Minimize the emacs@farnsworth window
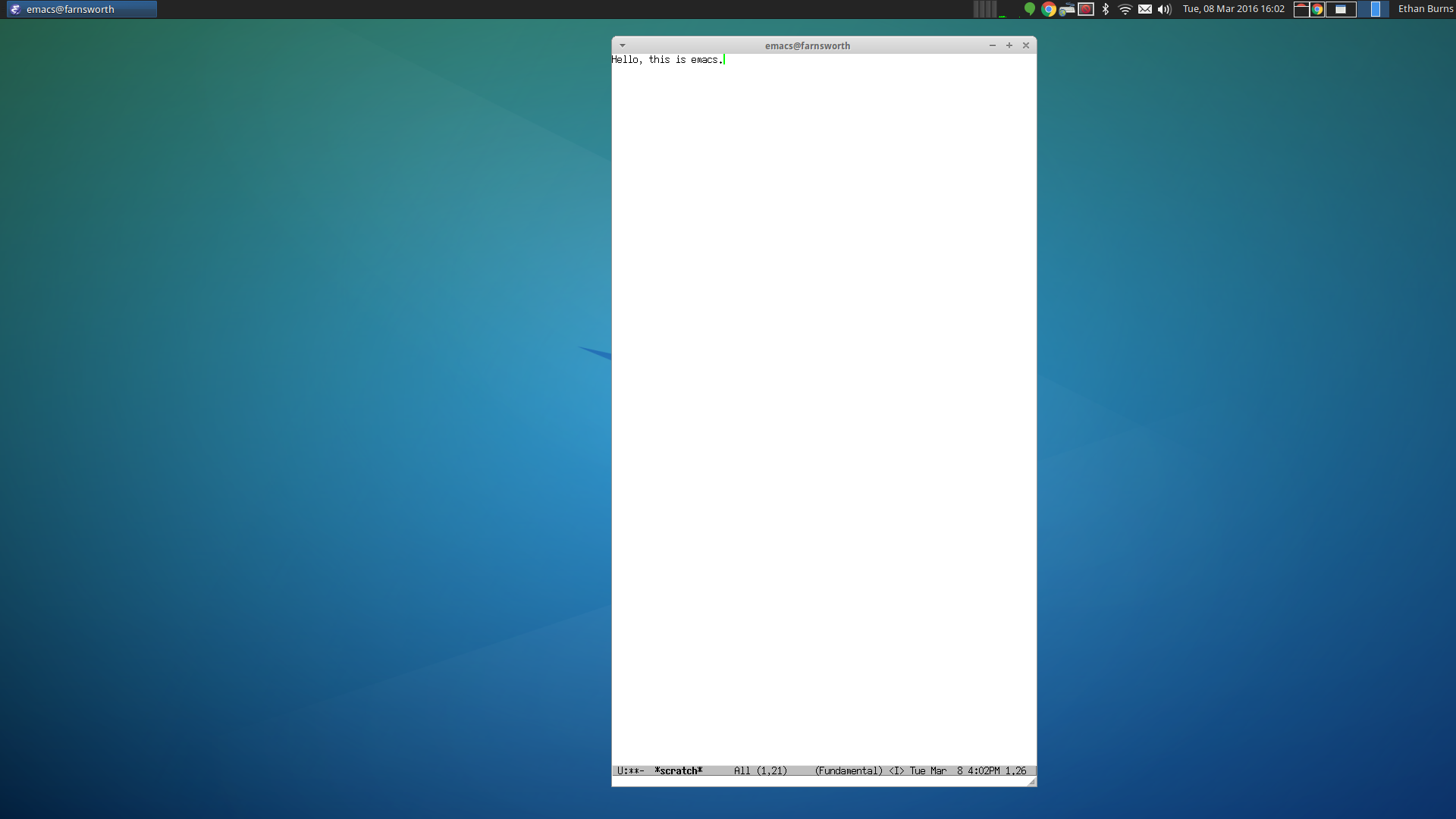 (992, 45)
